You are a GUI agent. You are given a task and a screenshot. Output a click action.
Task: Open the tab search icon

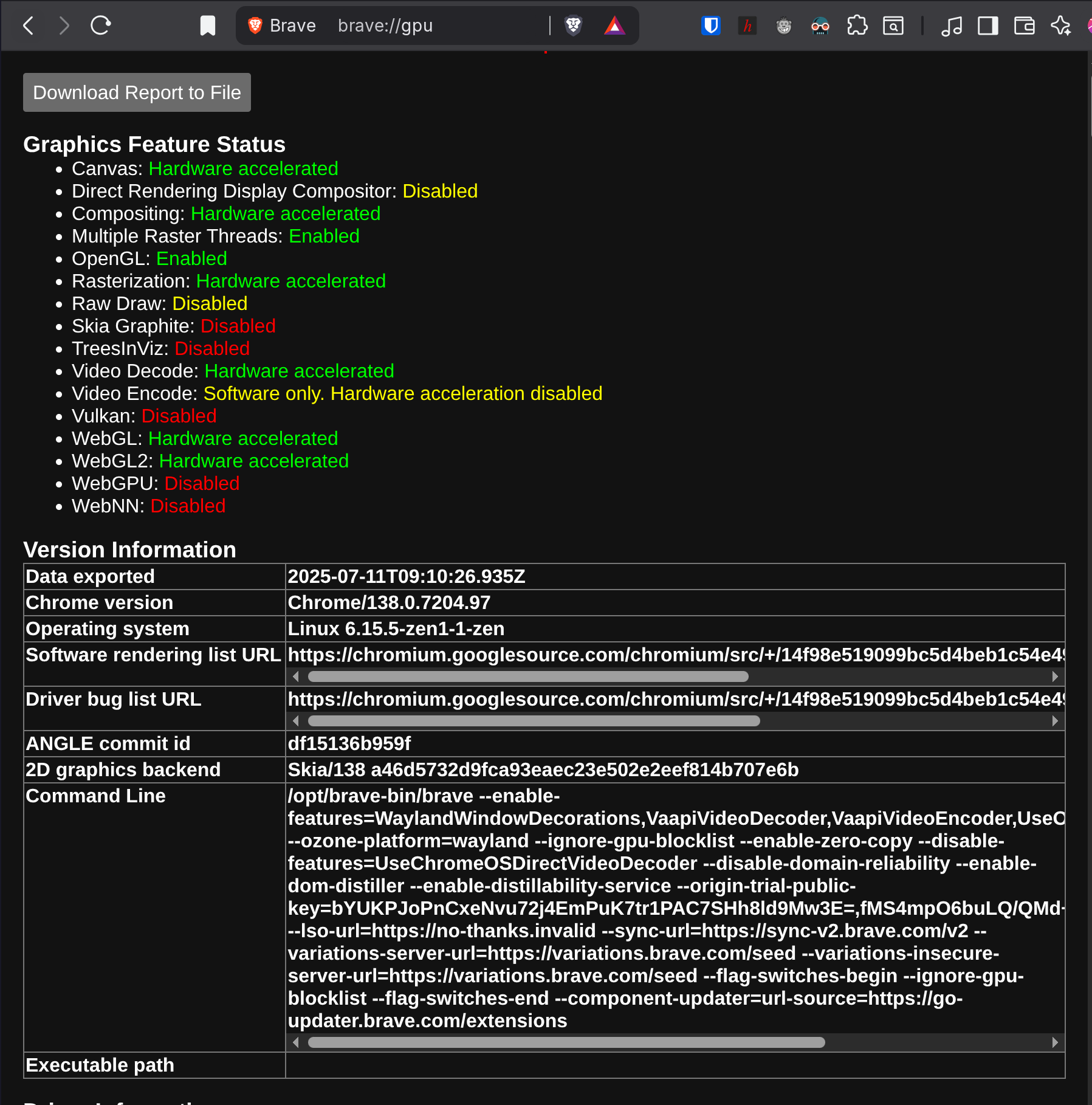click(x=893, y=26)
